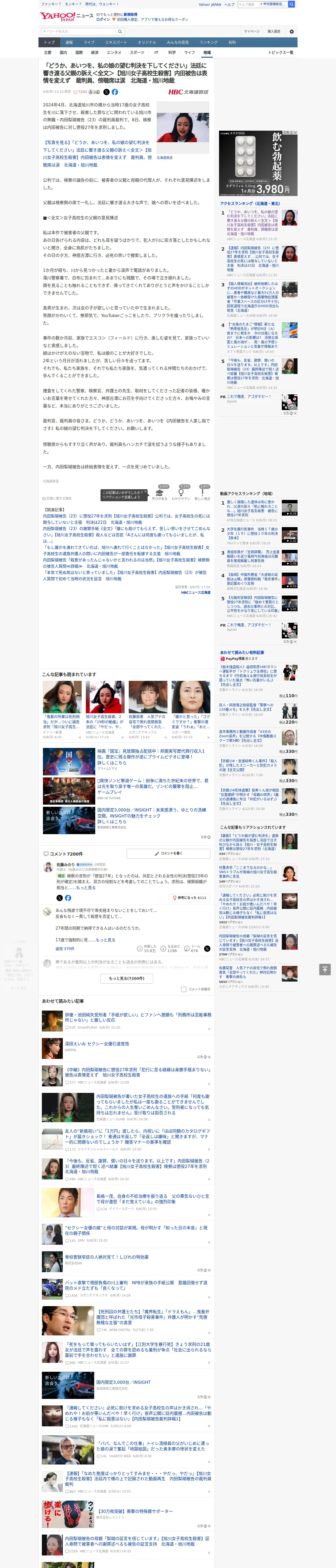
Task: Click the keyword search magnifier icon
Action: point(120,32)
